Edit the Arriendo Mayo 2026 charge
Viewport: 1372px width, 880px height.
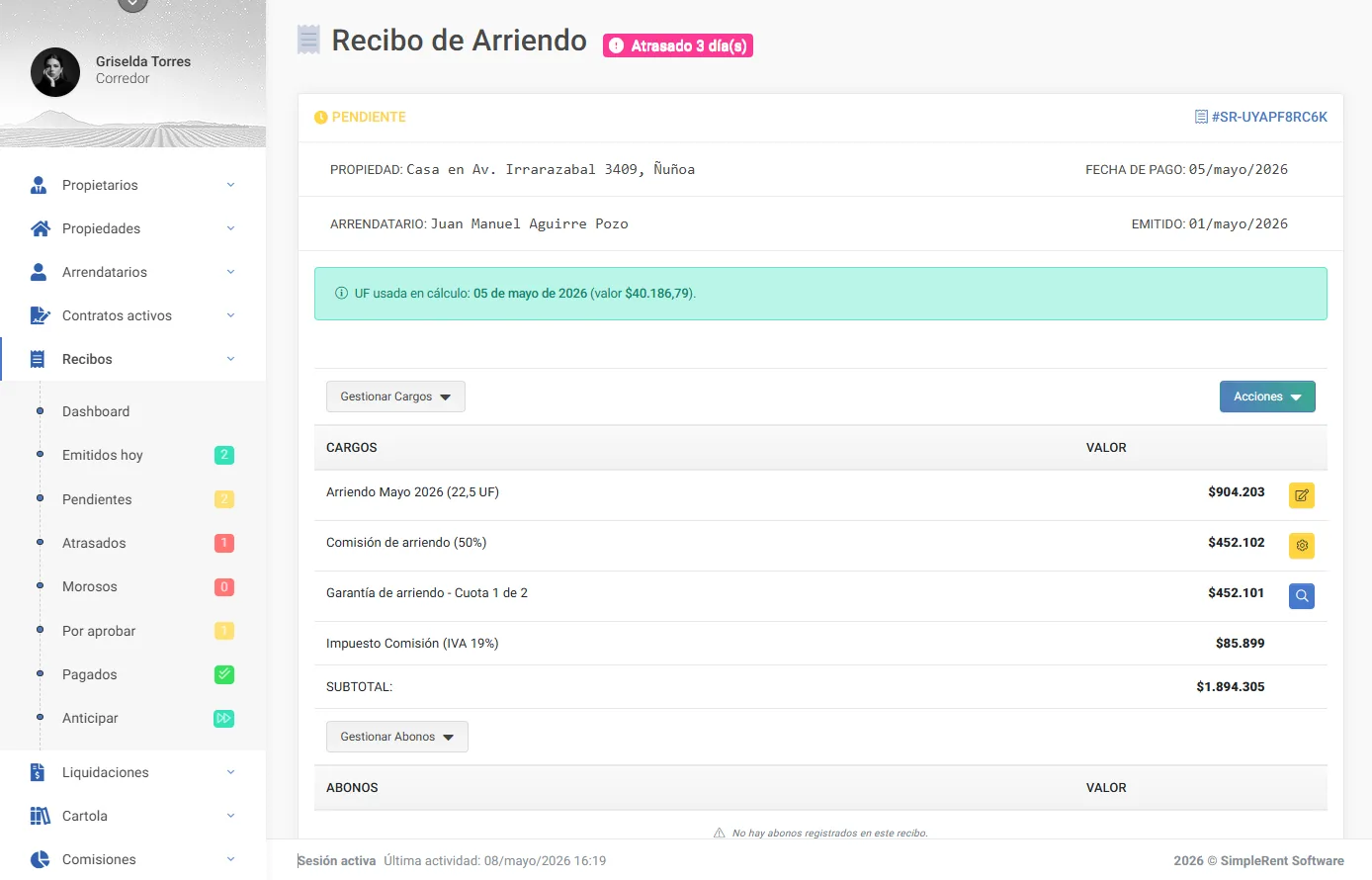point(1302,495)
